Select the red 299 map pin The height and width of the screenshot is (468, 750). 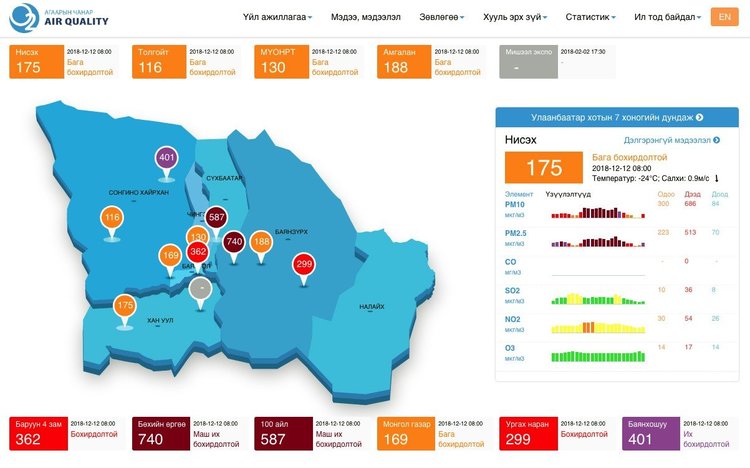[x=304, y=264]
